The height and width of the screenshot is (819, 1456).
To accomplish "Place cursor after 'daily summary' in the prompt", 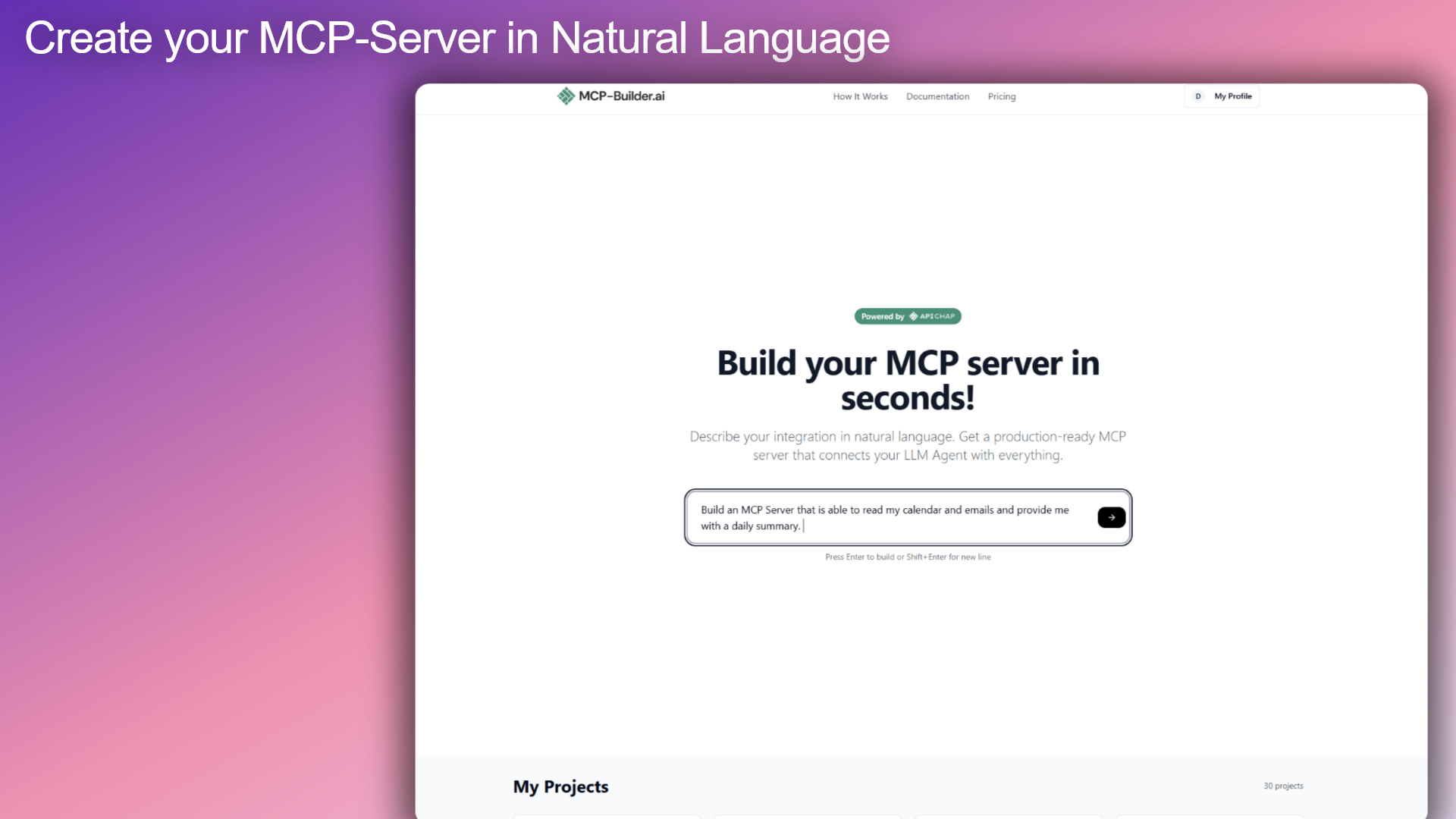I will click(x=804, y=526).
